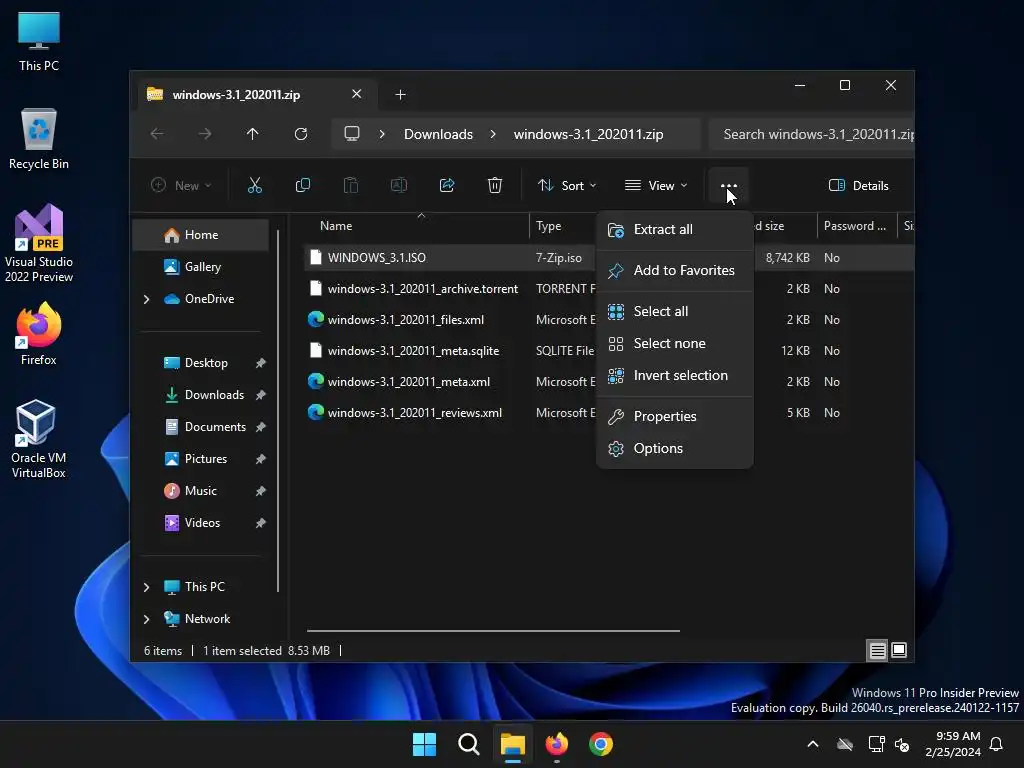The image size is (1024, 768).
Task: Expand the OneDrive tree node
Action: coord(146,299)
